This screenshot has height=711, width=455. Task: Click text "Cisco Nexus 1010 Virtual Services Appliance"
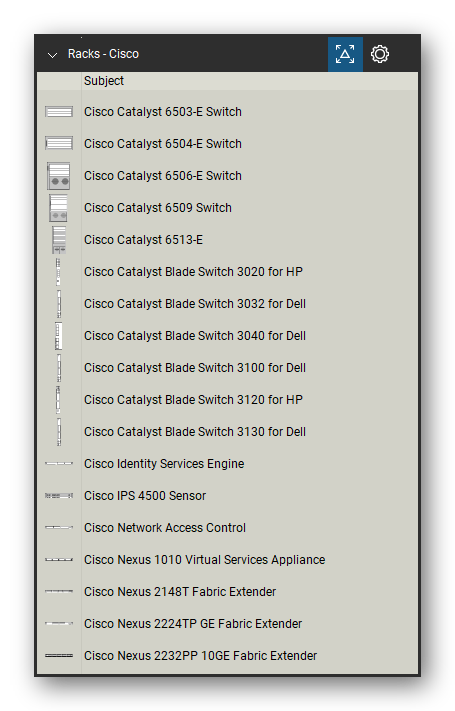tap(205, 560)
